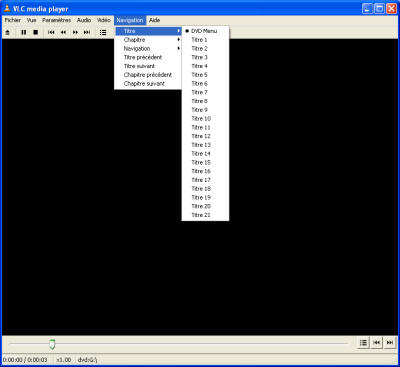Click the elapsed time display in status bar

pos(25,360)
